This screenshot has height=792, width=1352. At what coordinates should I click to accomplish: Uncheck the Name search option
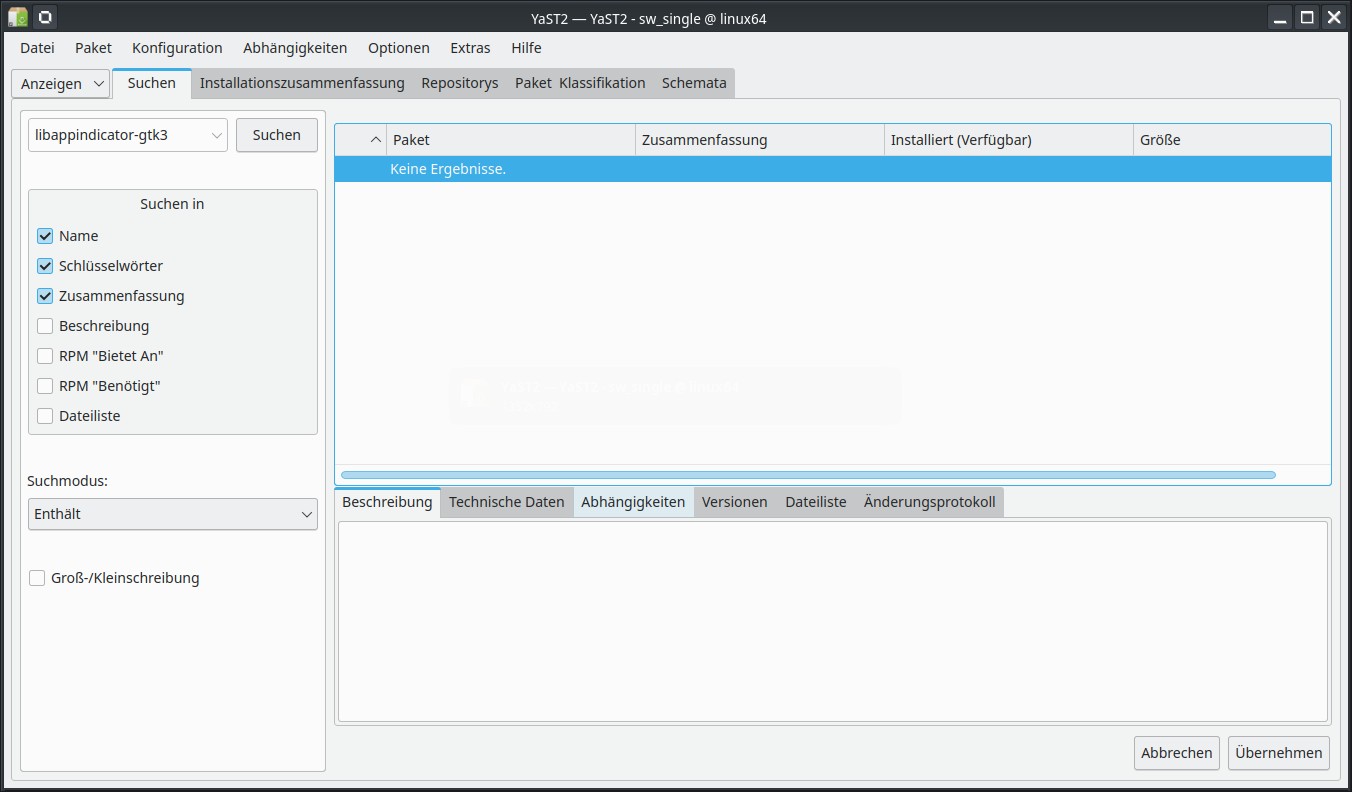point(45,236)
